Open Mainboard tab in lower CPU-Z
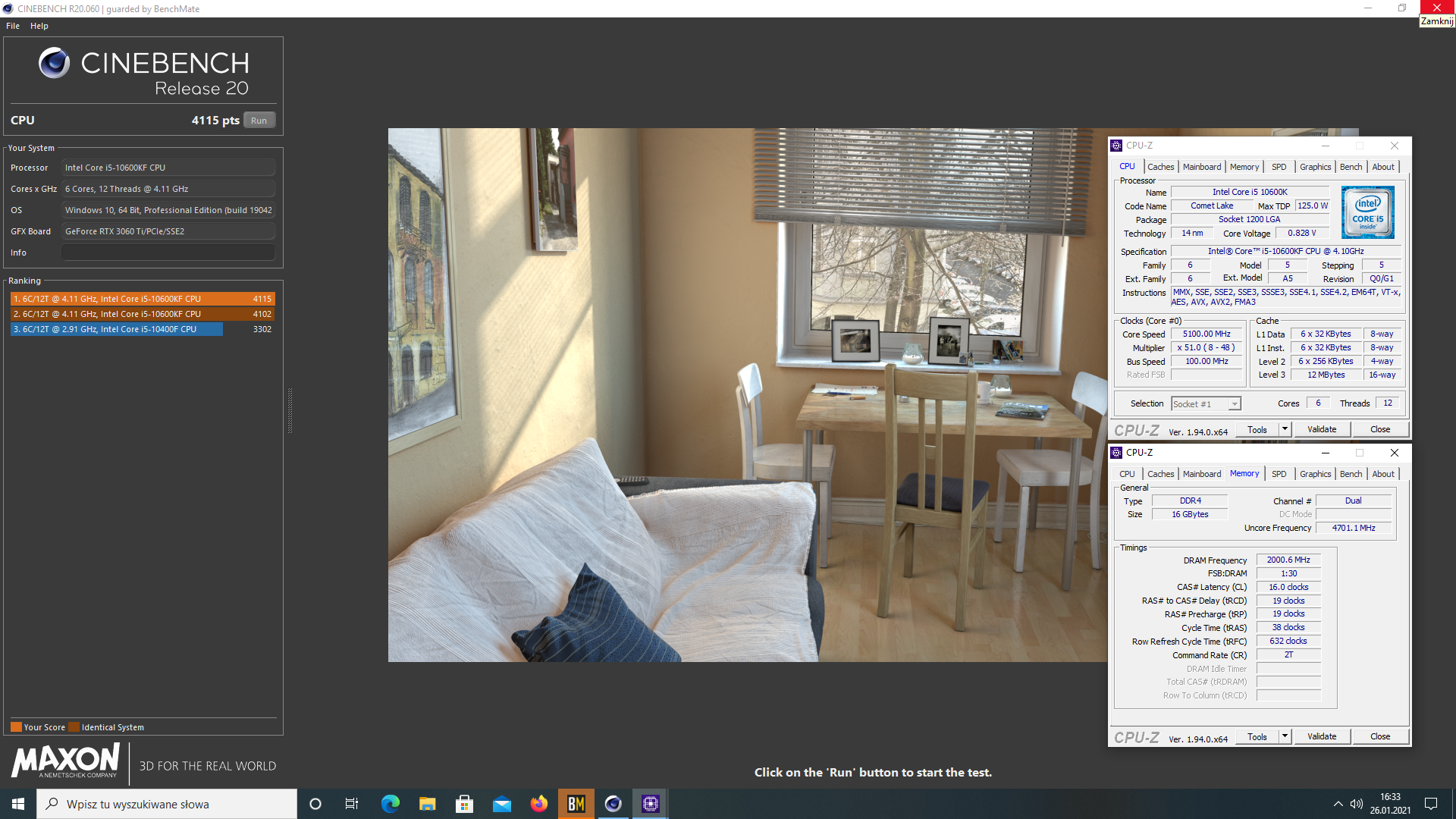Viewport: 1456px width, 819px height. (1202, 474)
